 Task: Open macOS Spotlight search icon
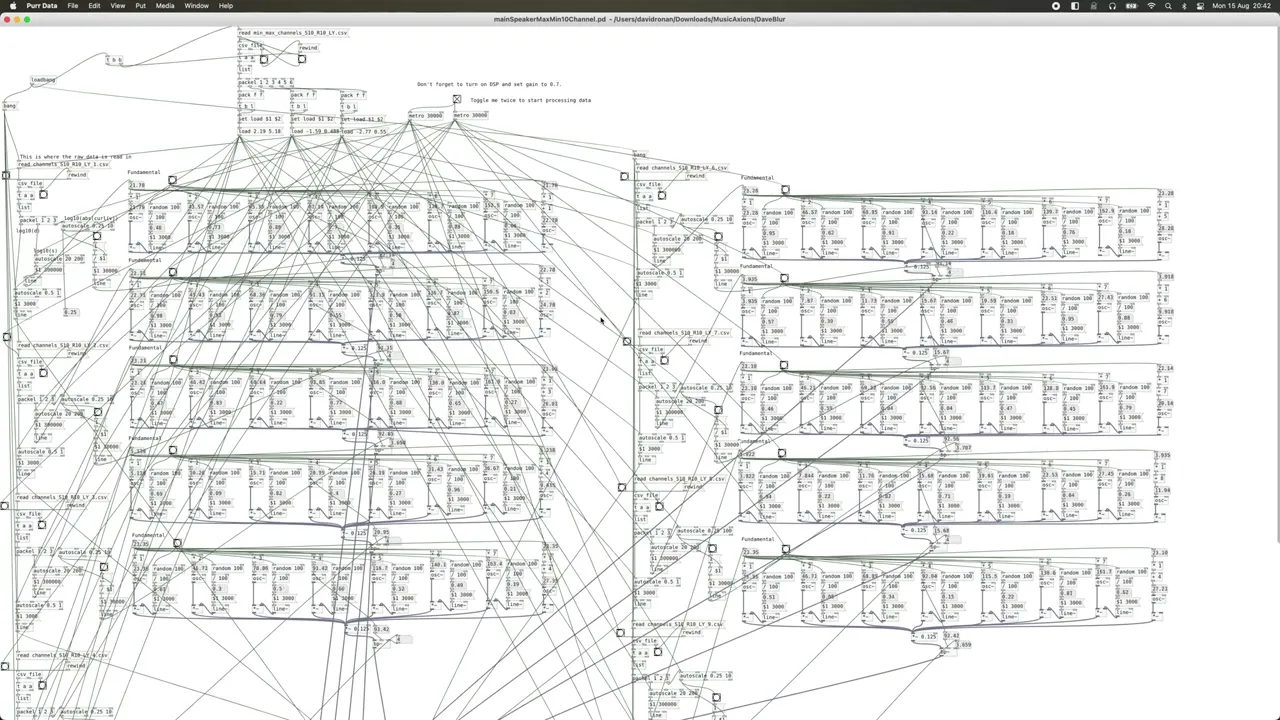(x=1167, y=6)
